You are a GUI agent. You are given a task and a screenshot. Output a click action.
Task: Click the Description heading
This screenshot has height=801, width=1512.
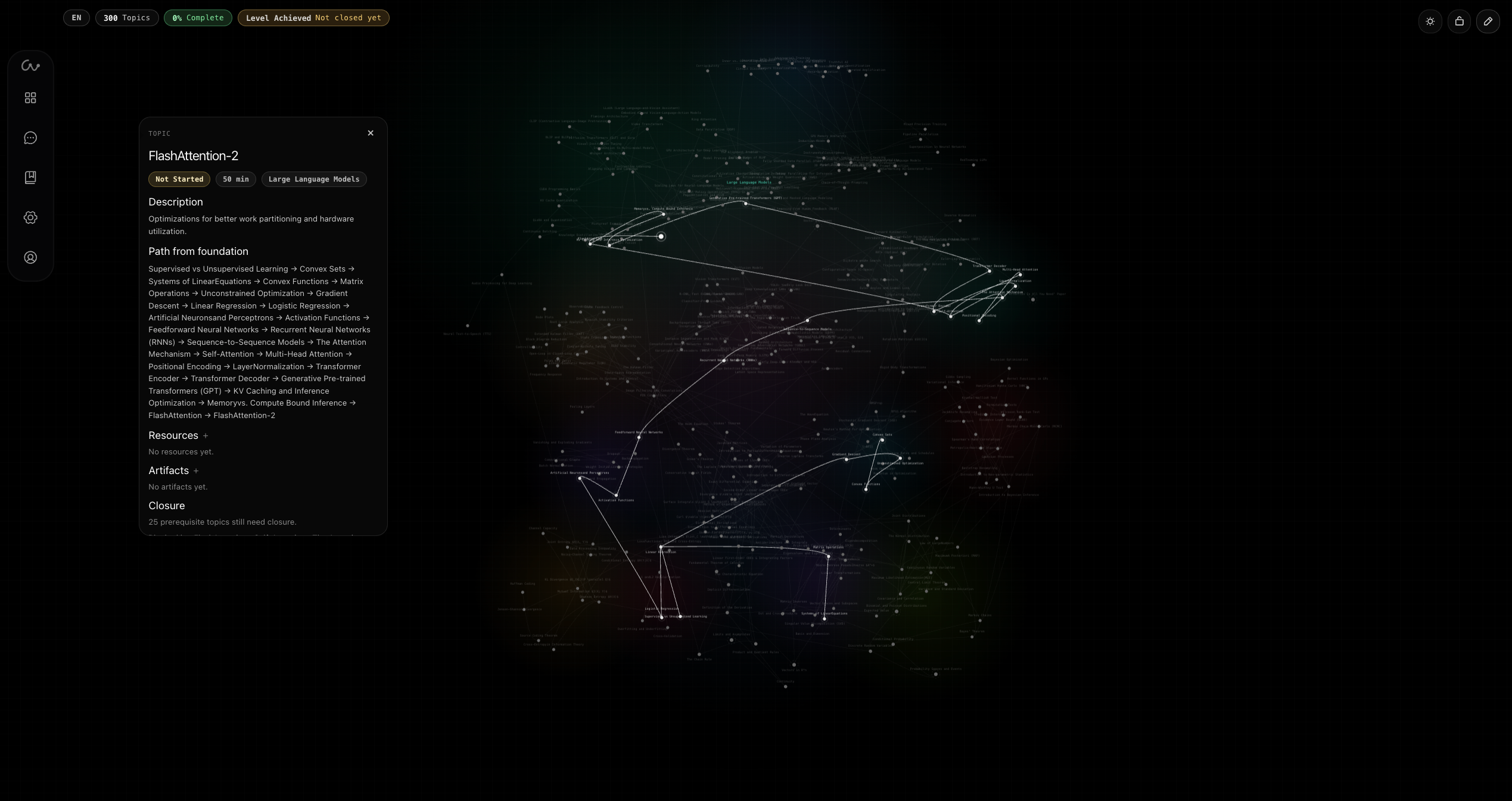pyautogui.click(x=176, y=202)
